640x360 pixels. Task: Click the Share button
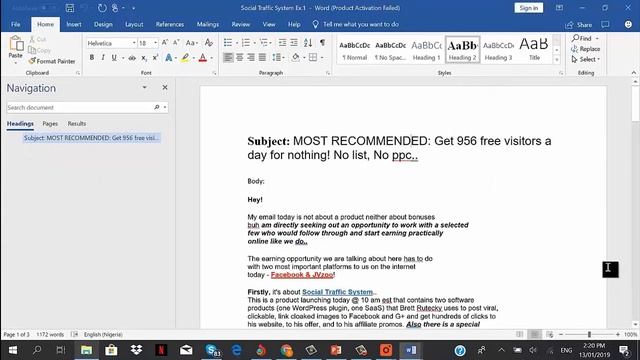pyautogui.click(x=579, y=25)
